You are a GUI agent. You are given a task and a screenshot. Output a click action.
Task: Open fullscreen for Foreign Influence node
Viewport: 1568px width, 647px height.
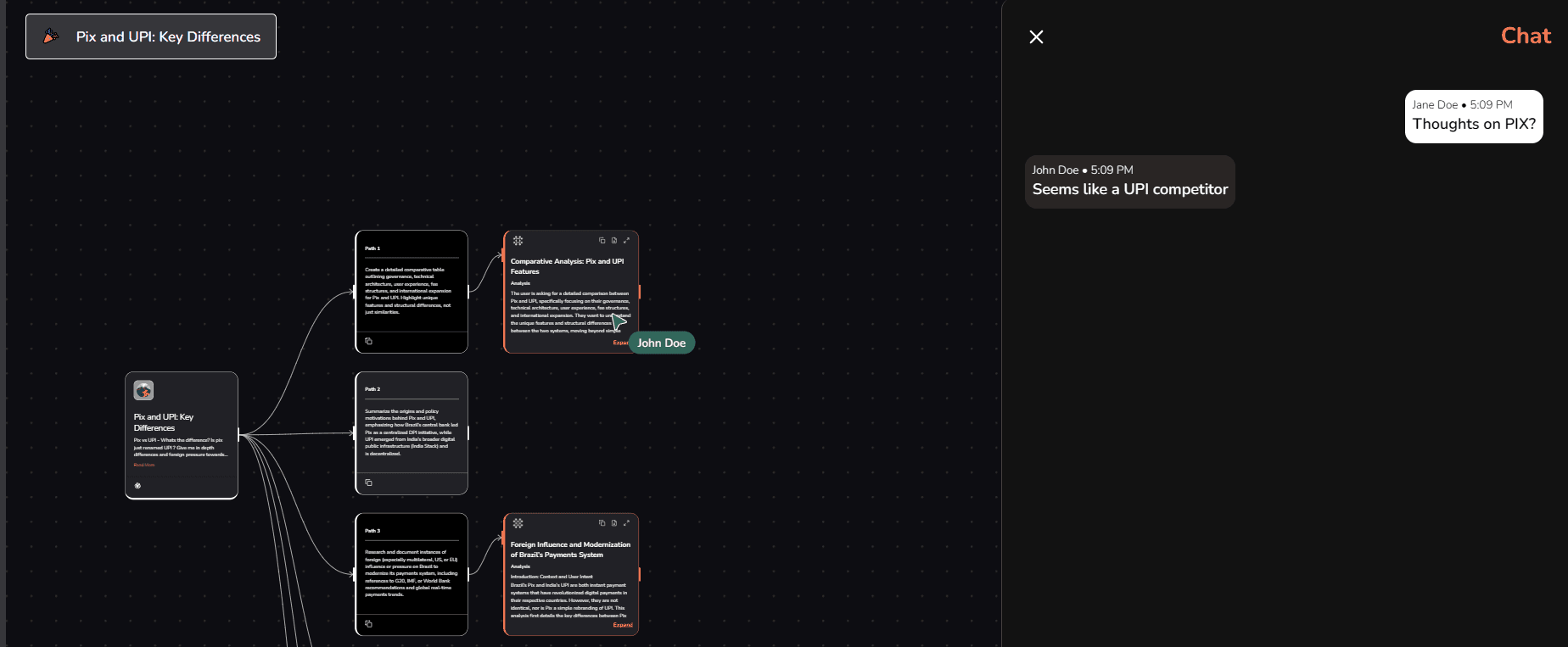[626, 523]
